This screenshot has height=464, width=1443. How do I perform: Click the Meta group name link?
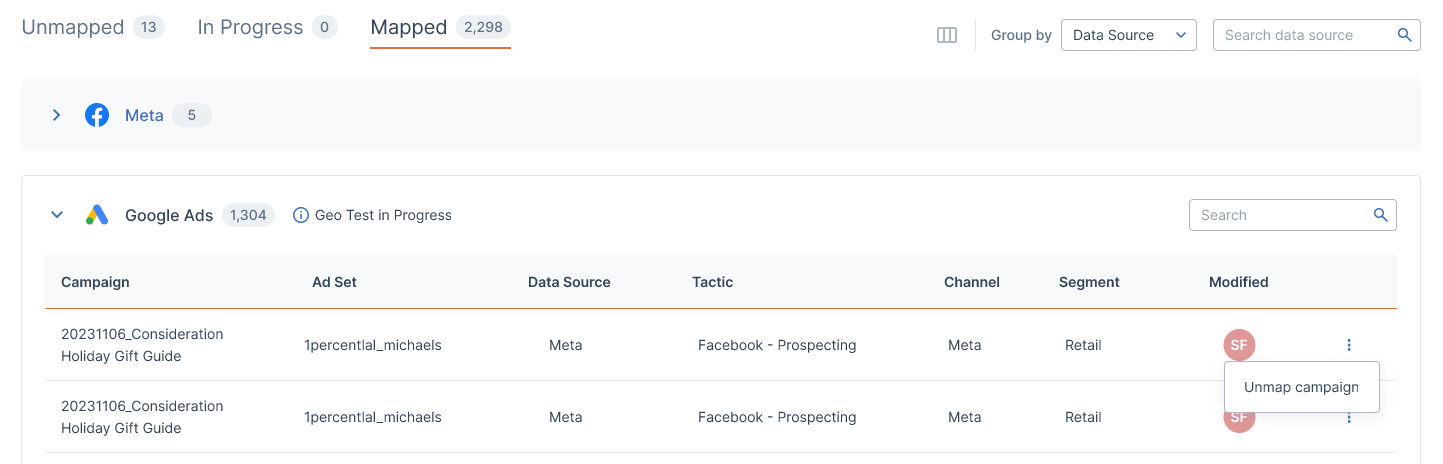click(x=144, y=115)
